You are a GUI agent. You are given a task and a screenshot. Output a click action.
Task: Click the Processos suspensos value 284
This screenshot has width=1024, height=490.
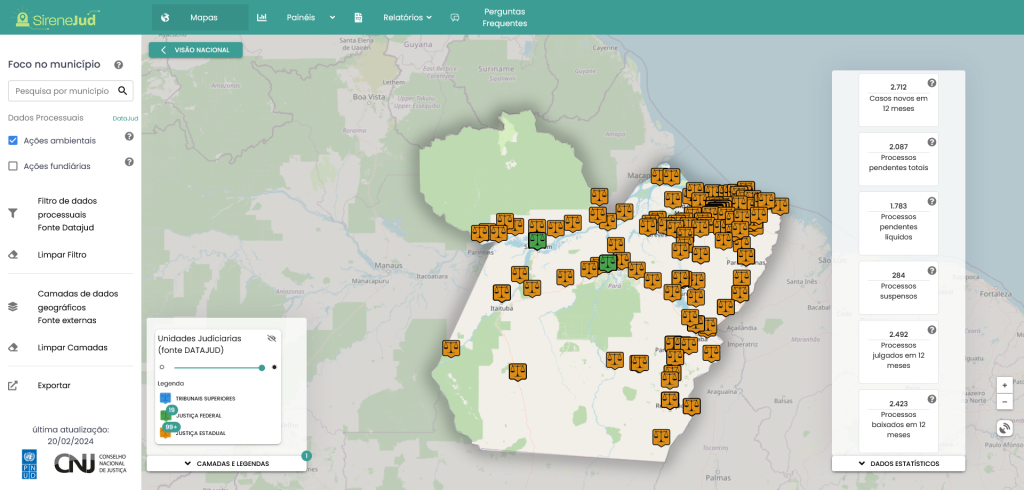point(899,275)
